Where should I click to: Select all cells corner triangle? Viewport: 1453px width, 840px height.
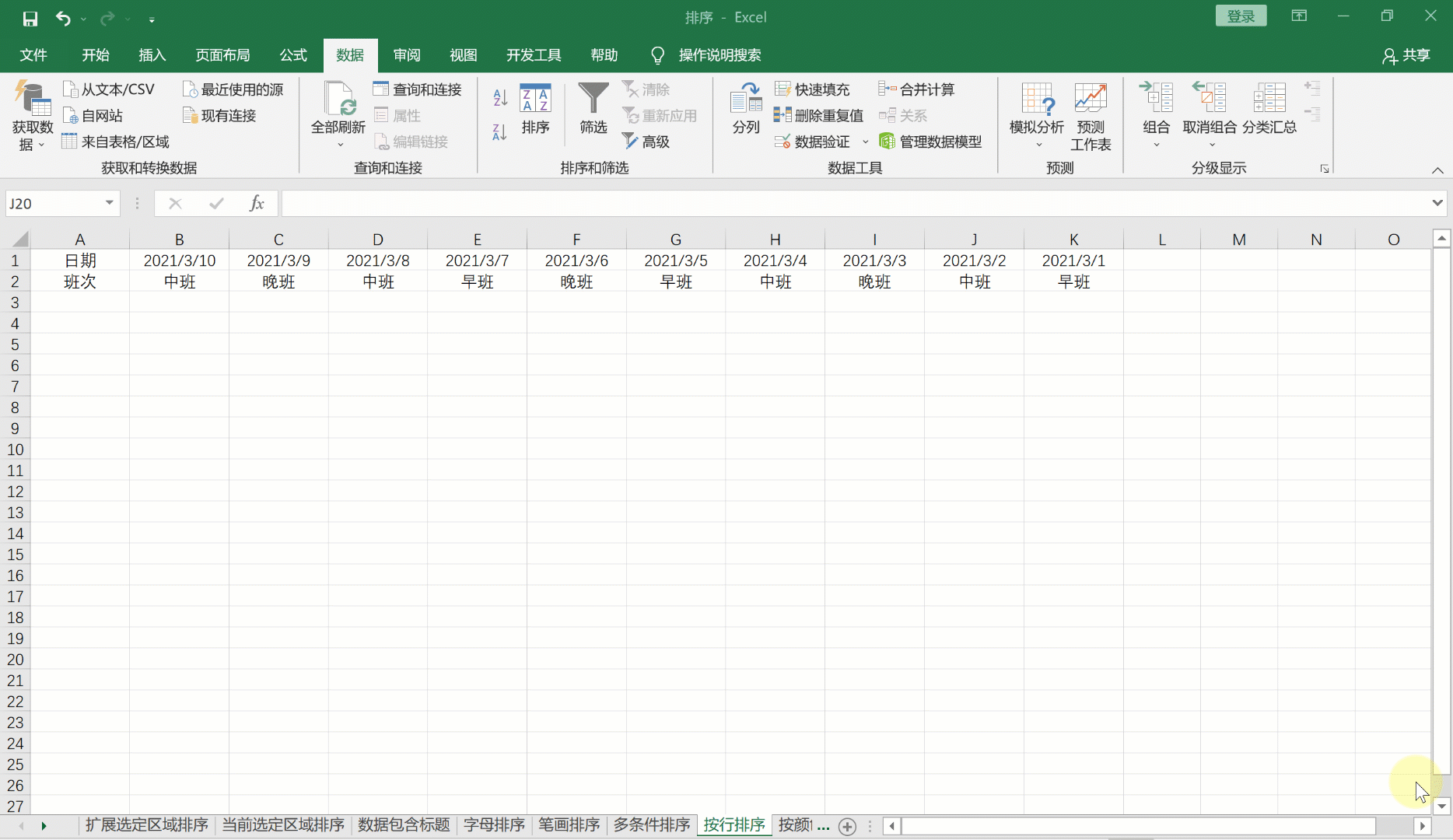click(19, 239)
